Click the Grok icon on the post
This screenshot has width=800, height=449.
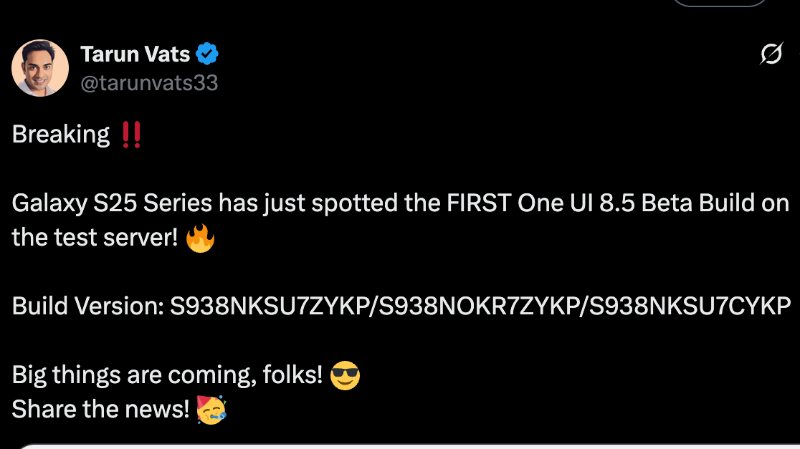(x=771, y=55)
